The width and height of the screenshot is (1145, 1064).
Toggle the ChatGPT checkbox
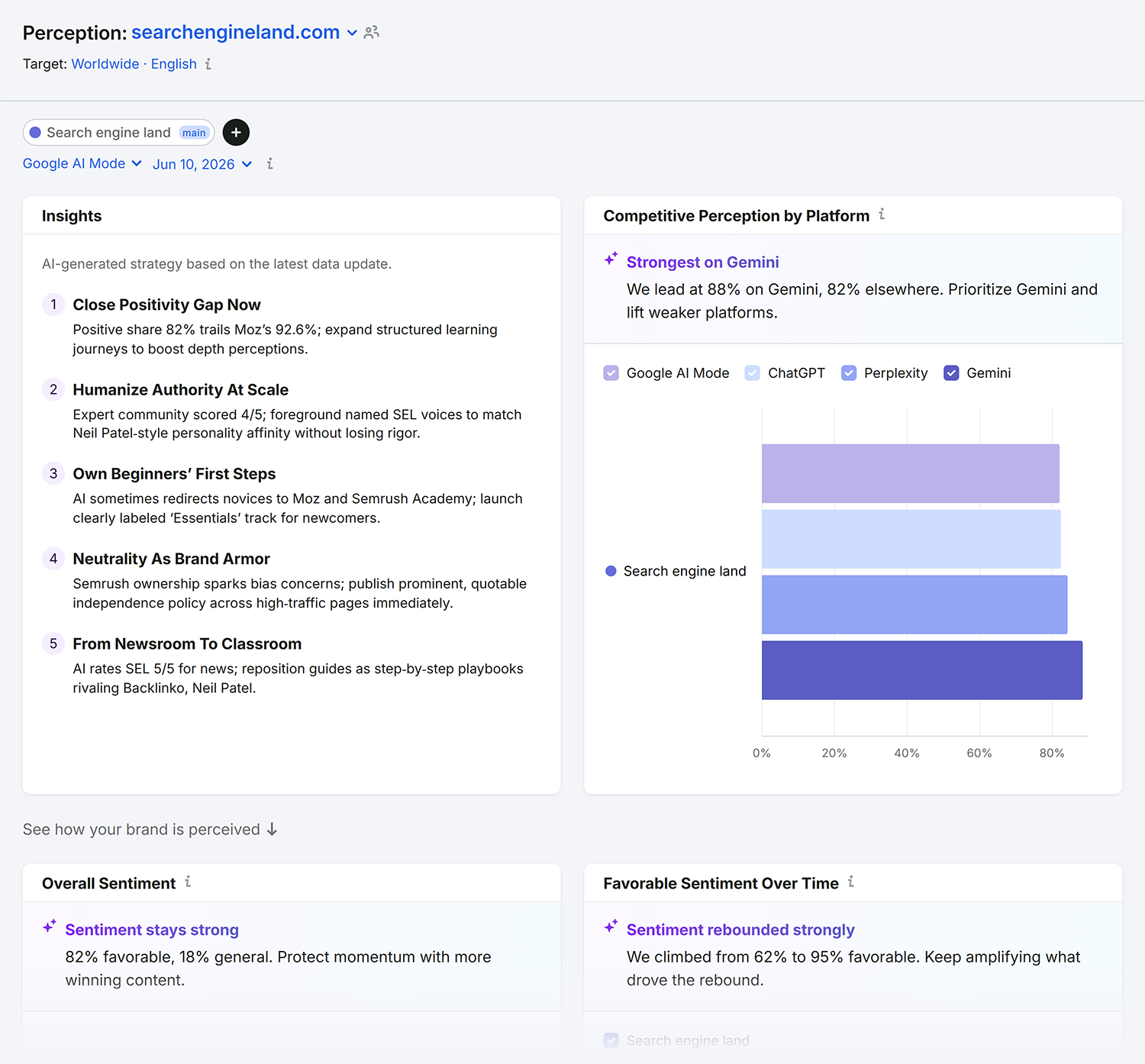(x=752, y=372)
